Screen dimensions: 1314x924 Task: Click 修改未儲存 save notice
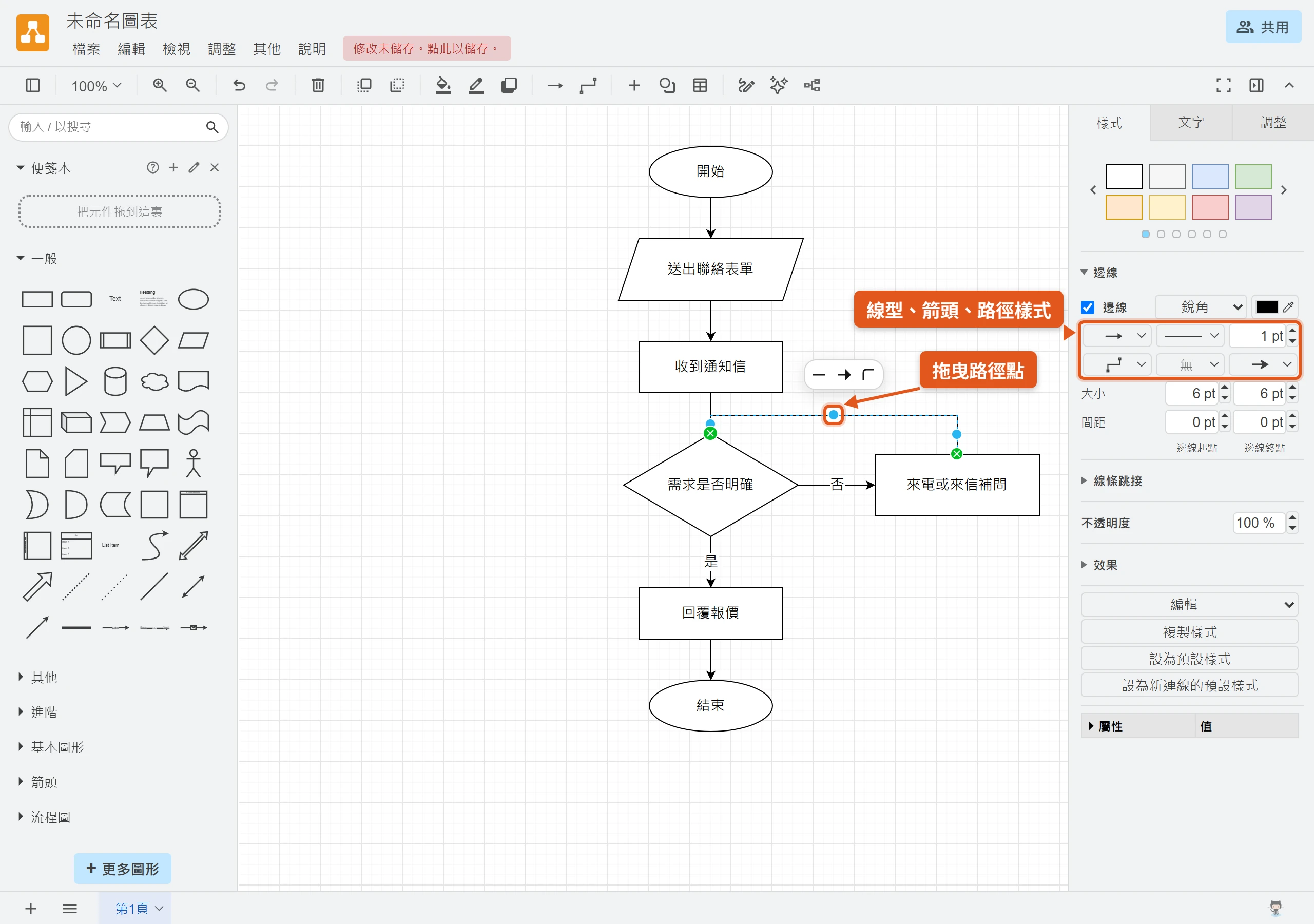(x=427, y=49)
